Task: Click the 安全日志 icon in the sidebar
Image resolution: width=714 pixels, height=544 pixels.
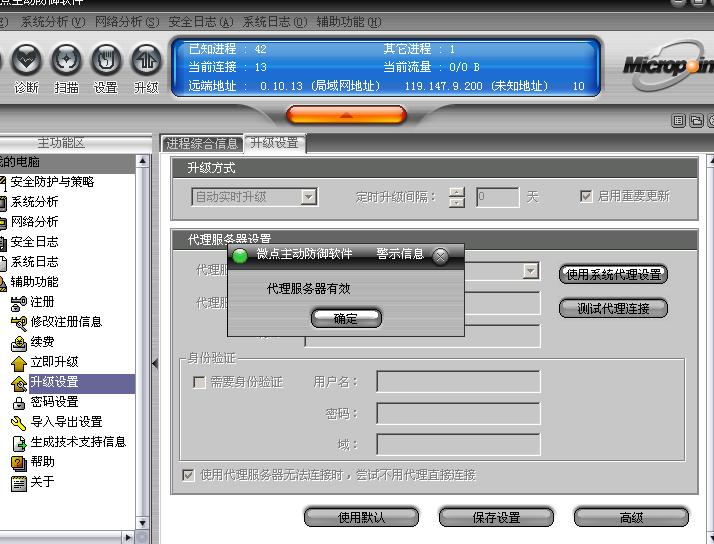Action: click(x=2, y=243)
